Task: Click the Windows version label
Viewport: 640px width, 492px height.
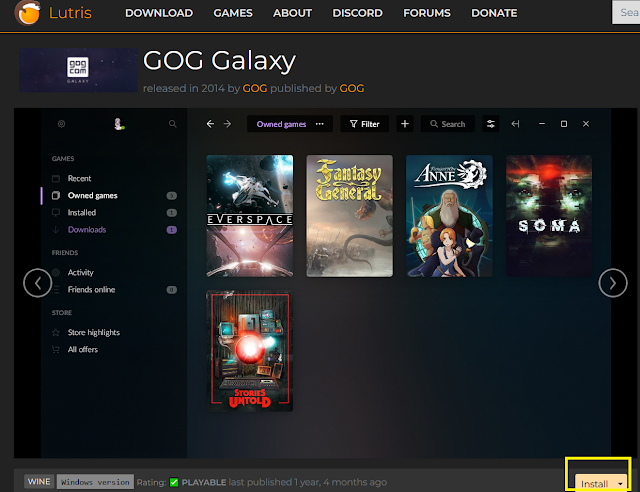Action: tap(95, 482)
